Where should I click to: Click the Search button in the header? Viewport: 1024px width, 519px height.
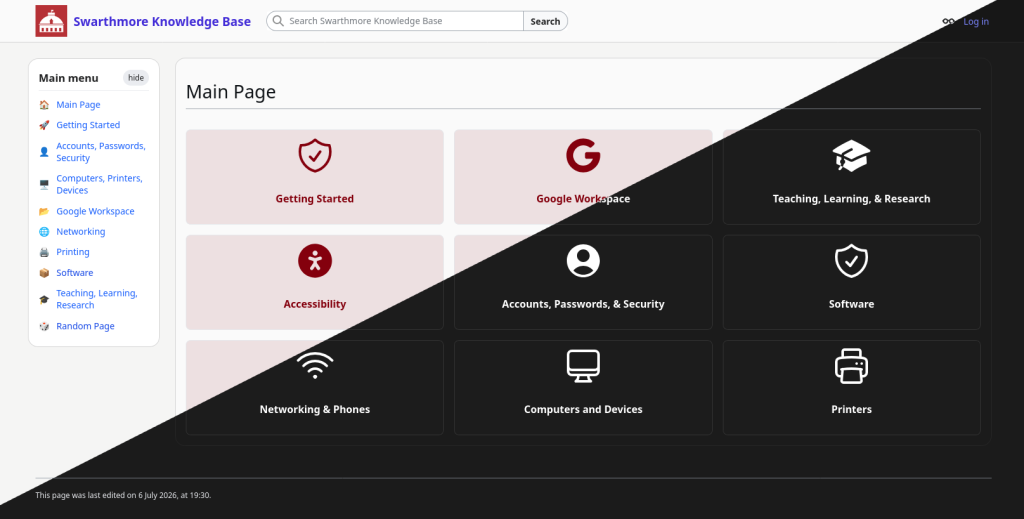pyautogui.click(x=545, y=21)
